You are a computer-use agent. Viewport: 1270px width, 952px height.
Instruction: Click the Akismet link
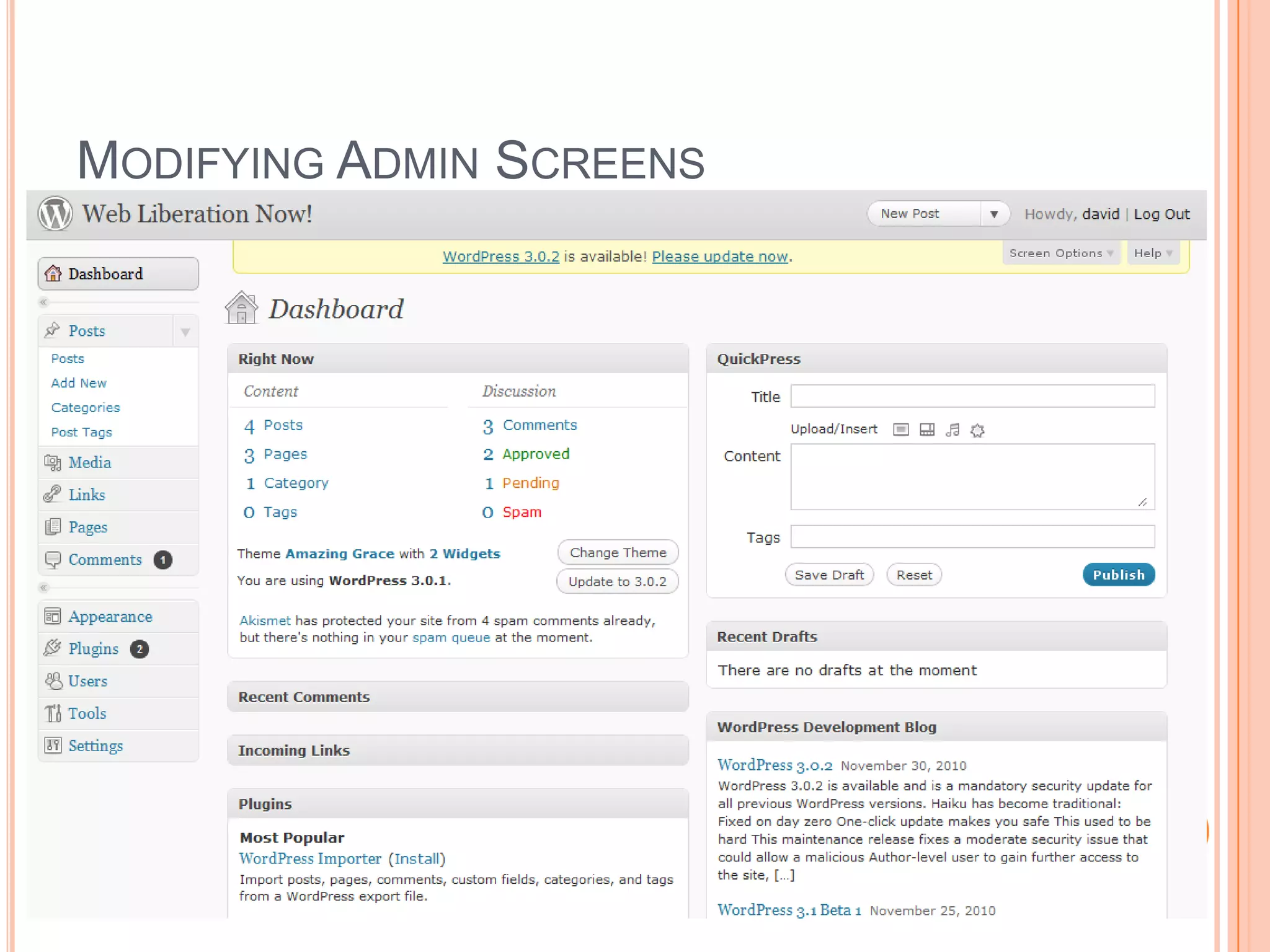[265, 620]
